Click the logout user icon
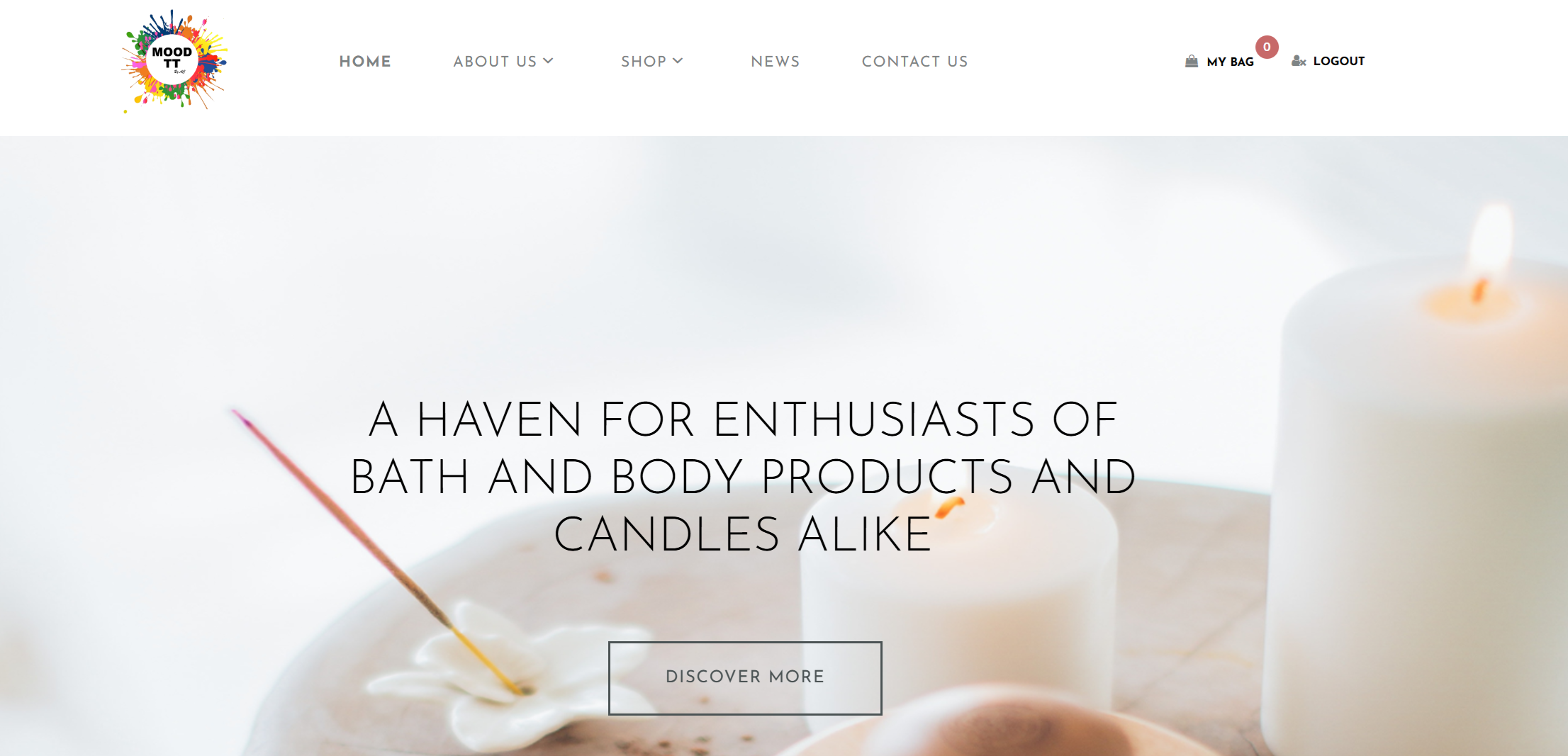The image size is (1568, 756). 1299,61
